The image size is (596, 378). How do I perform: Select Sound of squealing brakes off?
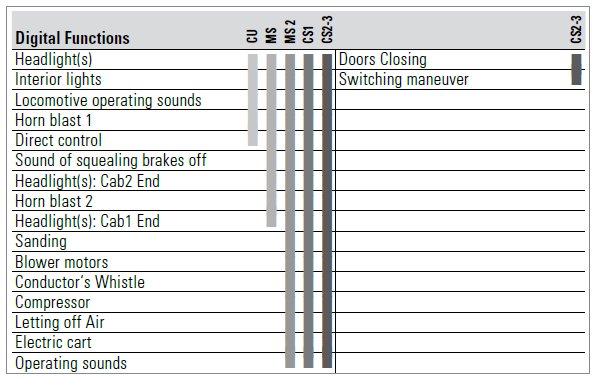click(111, 160)
